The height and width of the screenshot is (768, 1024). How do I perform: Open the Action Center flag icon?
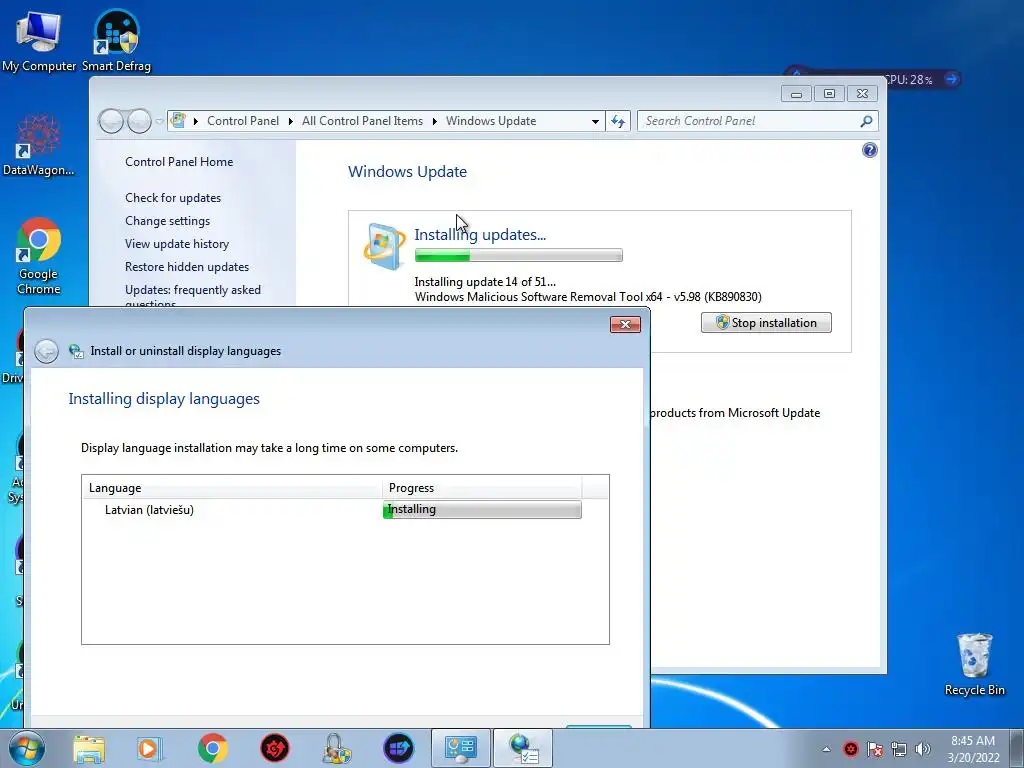click(x=874, y=749)
